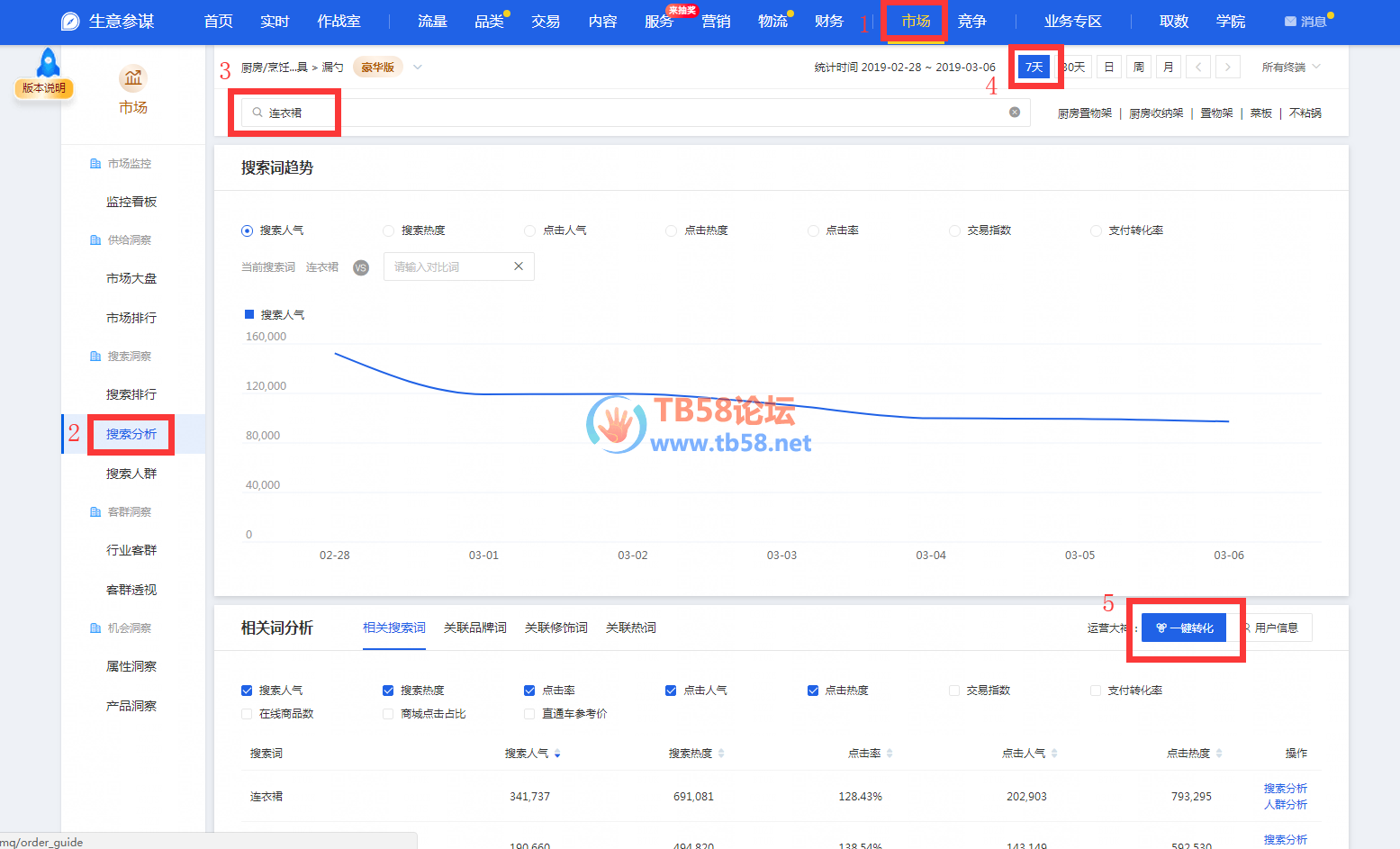
Task: Select the 搜索热度 radio button
Action: (389, 230)
